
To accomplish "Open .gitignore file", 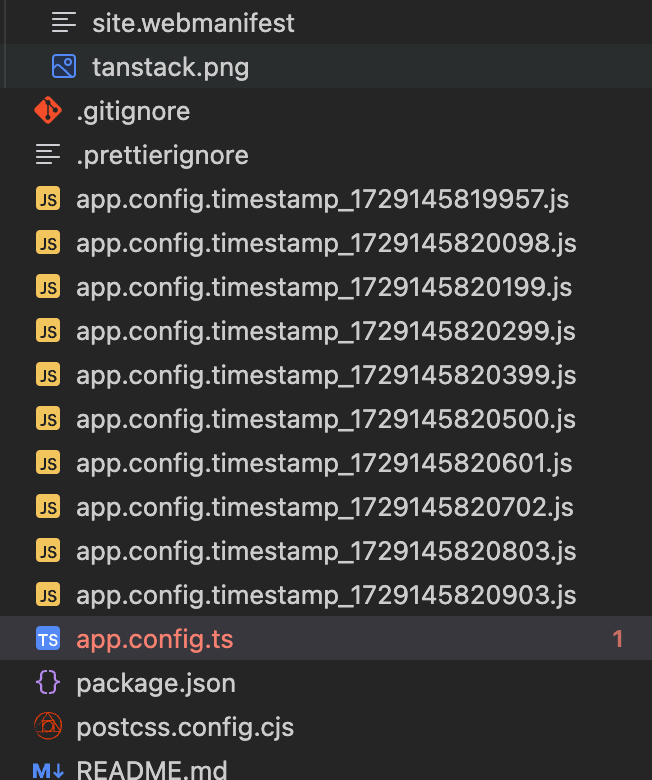I will click(133, 111).
